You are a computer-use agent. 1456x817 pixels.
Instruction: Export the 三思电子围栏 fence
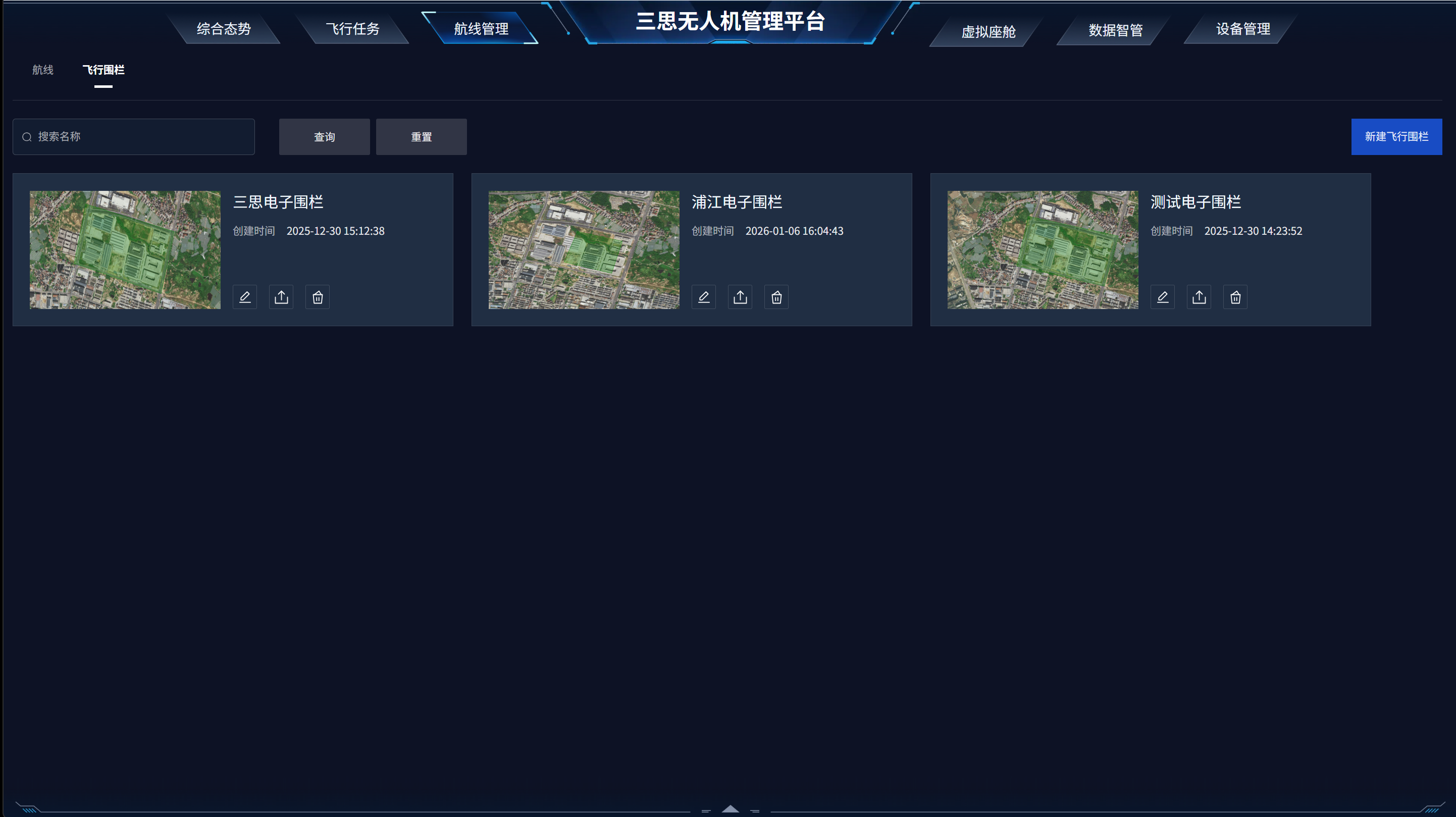(x=281, y=297)
